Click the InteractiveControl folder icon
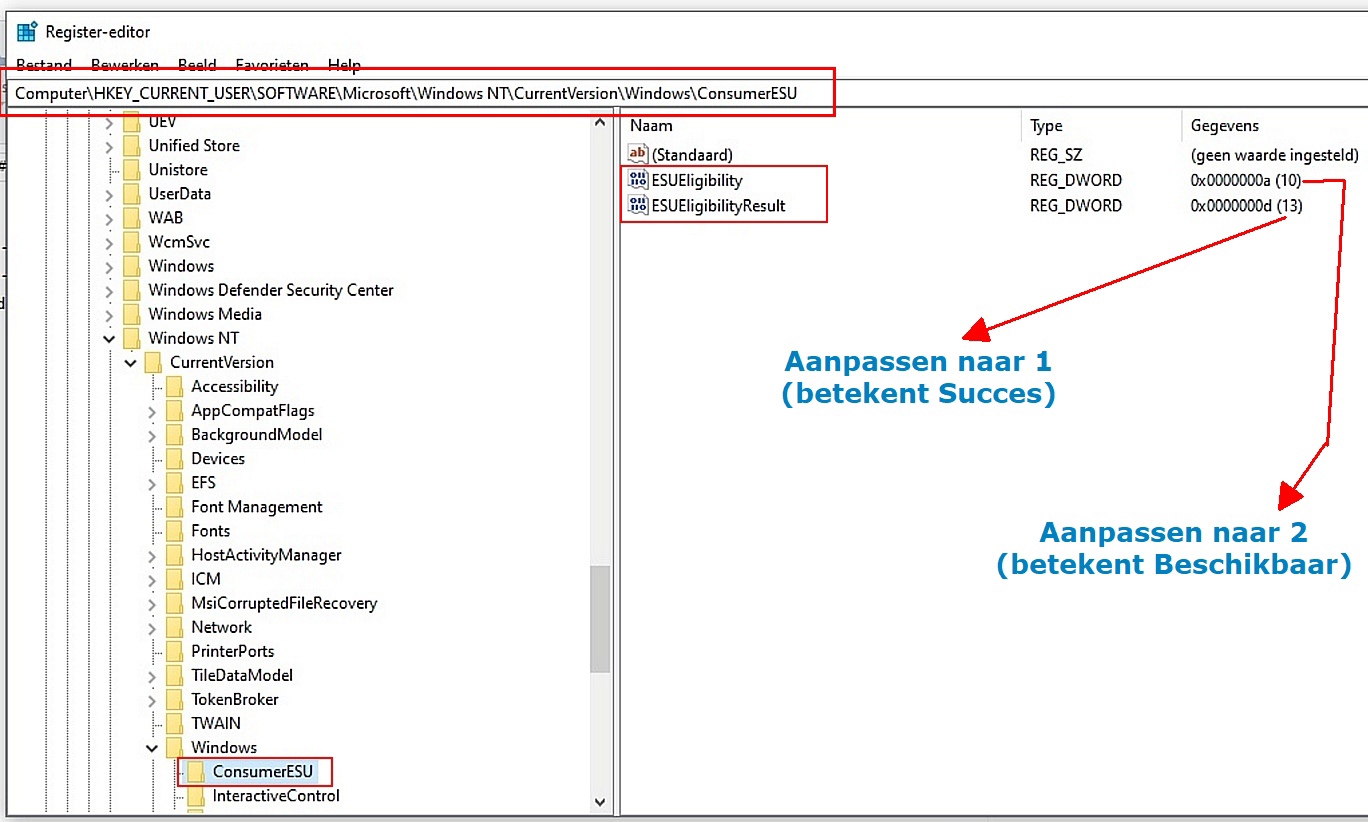The width and height of the screenshot is (1368, 822). 196,796
